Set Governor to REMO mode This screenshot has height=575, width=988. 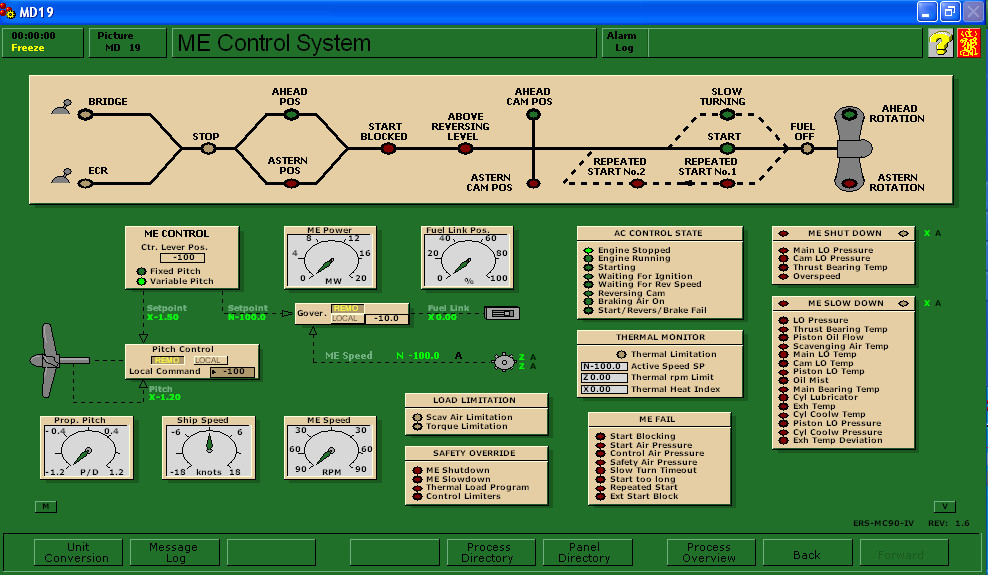[x=347, y=308]
